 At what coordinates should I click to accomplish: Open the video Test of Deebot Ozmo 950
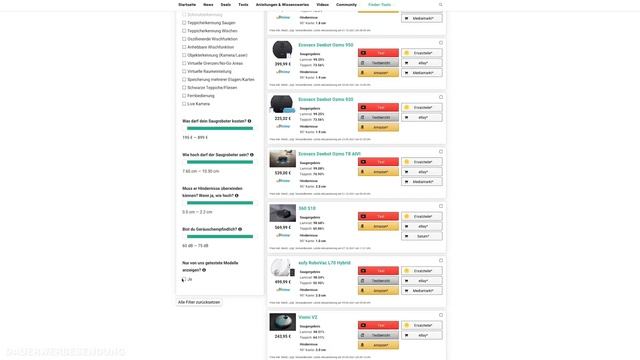pos(378,53)
